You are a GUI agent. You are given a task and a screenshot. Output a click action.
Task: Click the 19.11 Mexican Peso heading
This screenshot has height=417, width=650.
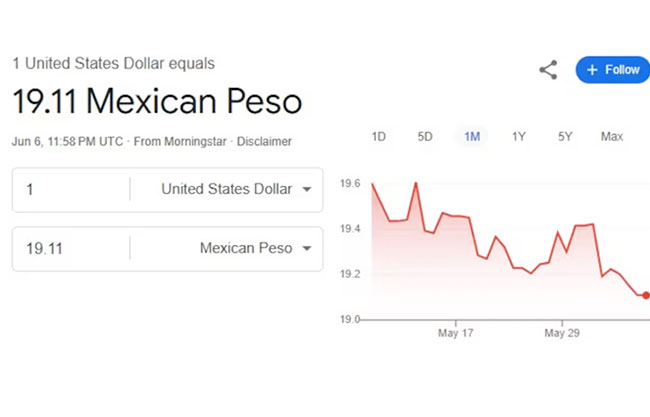[157, 101]
